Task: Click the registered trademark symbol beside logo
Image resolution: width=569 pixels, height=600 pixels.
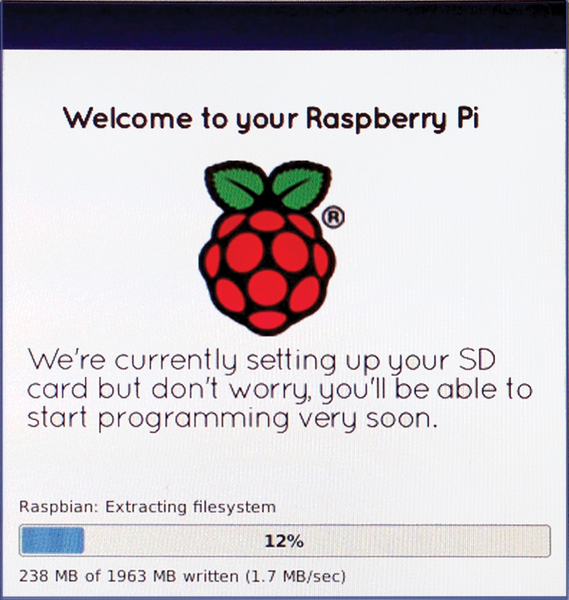Action: click(x=333, y=217)
